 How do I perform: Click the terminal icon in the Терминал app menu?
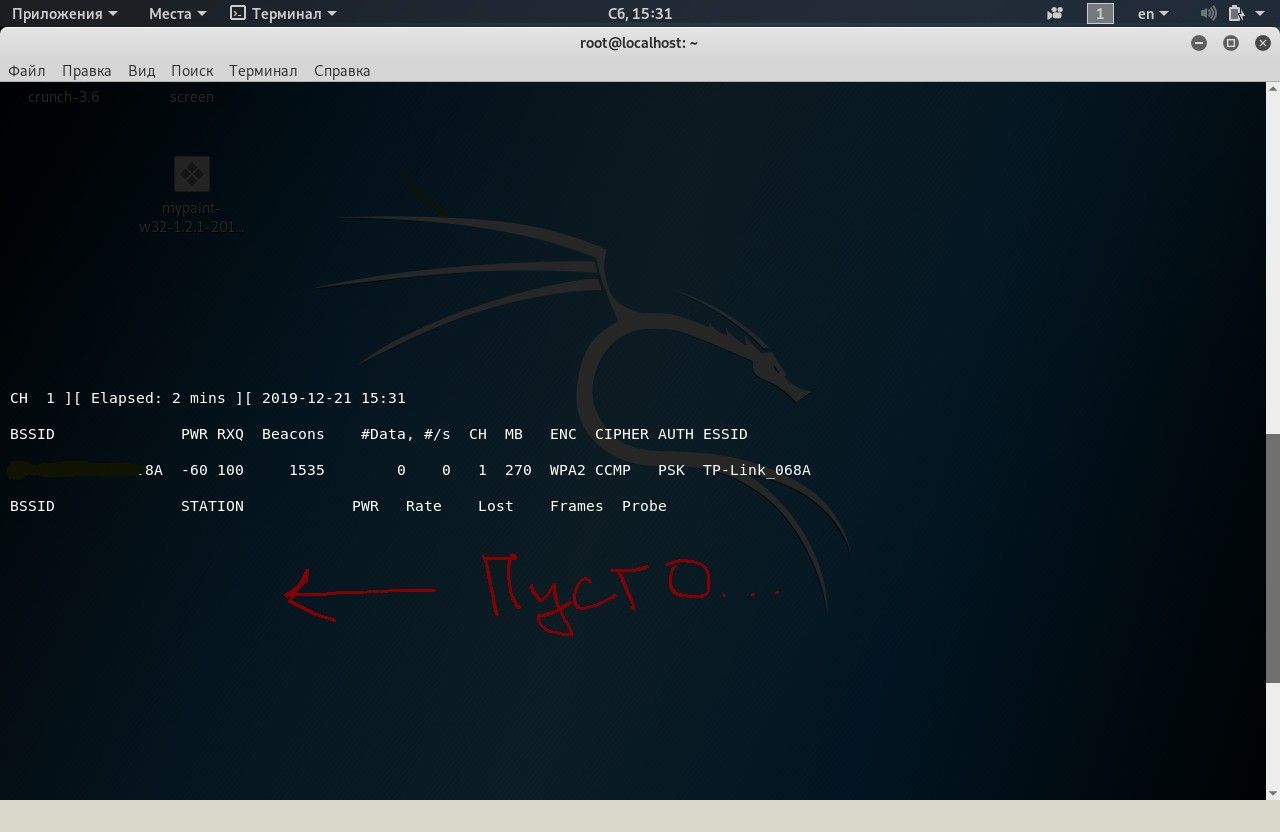237,13
